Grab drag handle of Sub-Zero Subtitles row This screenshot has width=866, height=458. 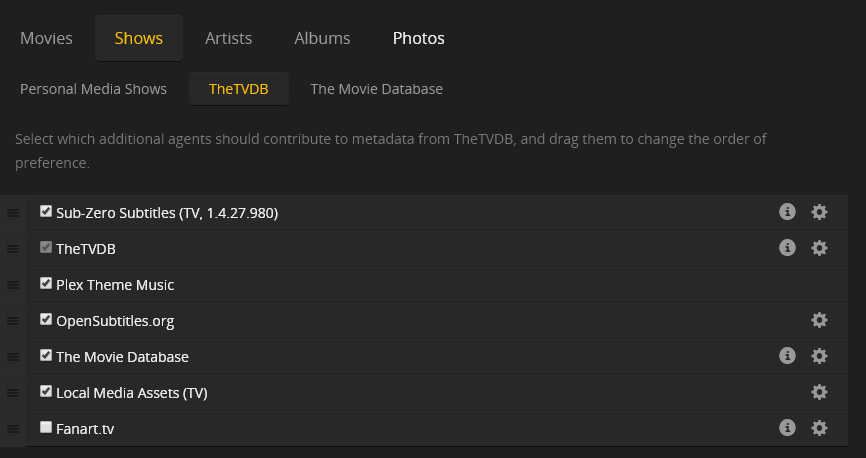pos(13,213)
